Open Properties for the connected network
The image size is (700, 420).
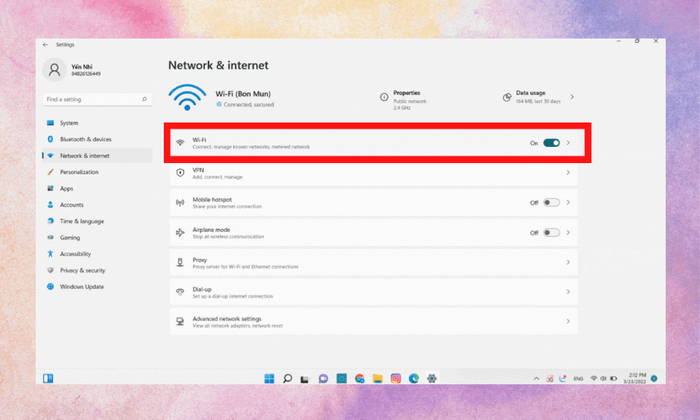pos(403,100)
